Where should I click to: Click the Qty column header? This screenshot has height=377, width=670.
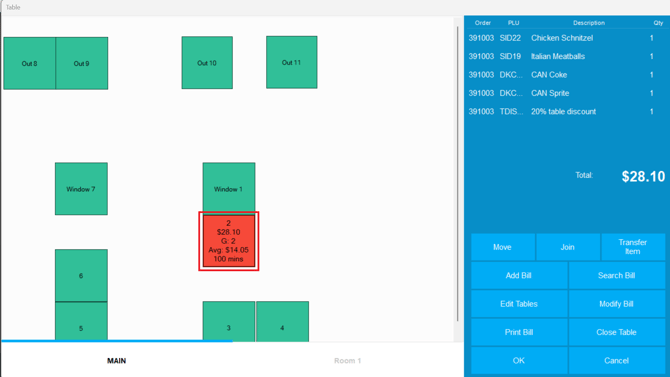tap(658, 23)
